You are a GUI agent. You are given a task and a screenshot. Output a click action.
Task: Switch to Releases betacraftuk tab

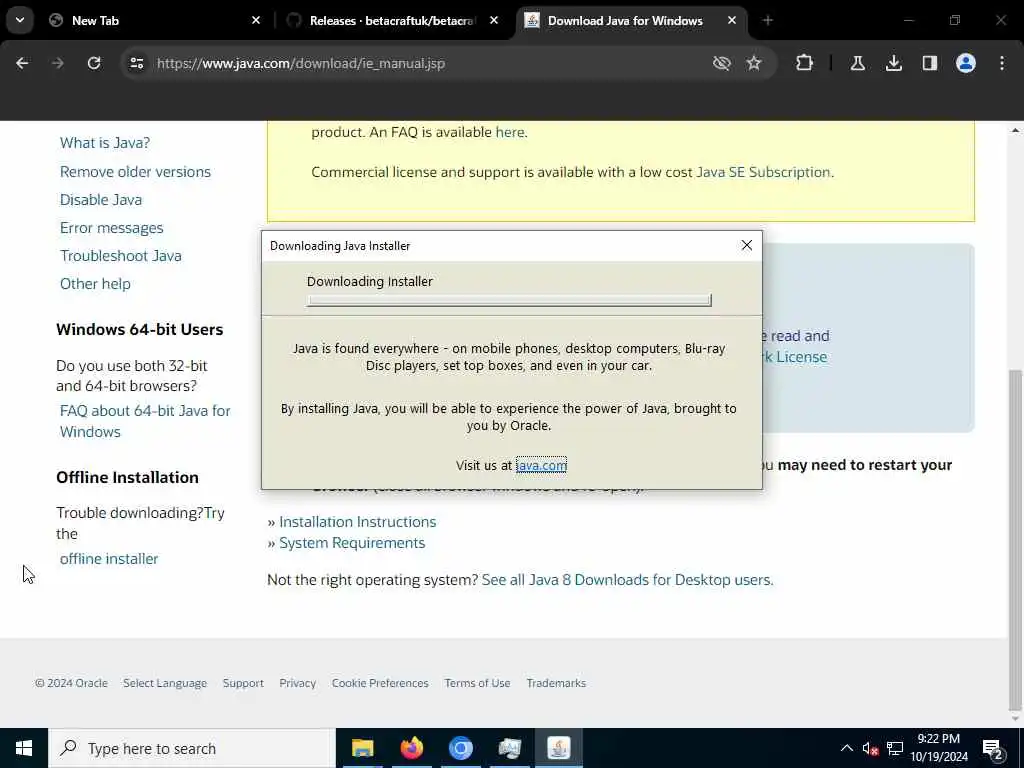[x=392, y=21]
